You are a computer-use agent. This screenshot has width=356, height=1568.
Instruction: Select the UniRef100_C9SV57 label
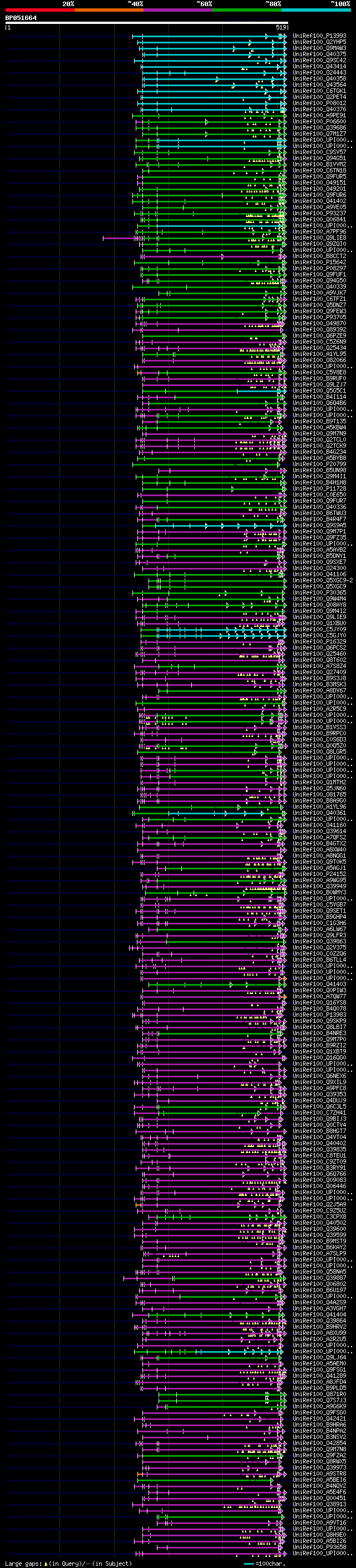(319, 152)
